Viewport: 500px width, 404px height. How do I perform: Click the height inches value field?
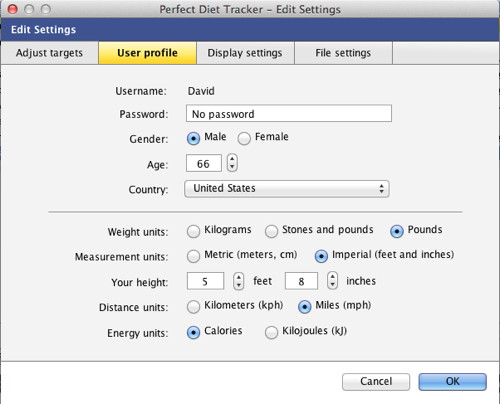(301, 281)
